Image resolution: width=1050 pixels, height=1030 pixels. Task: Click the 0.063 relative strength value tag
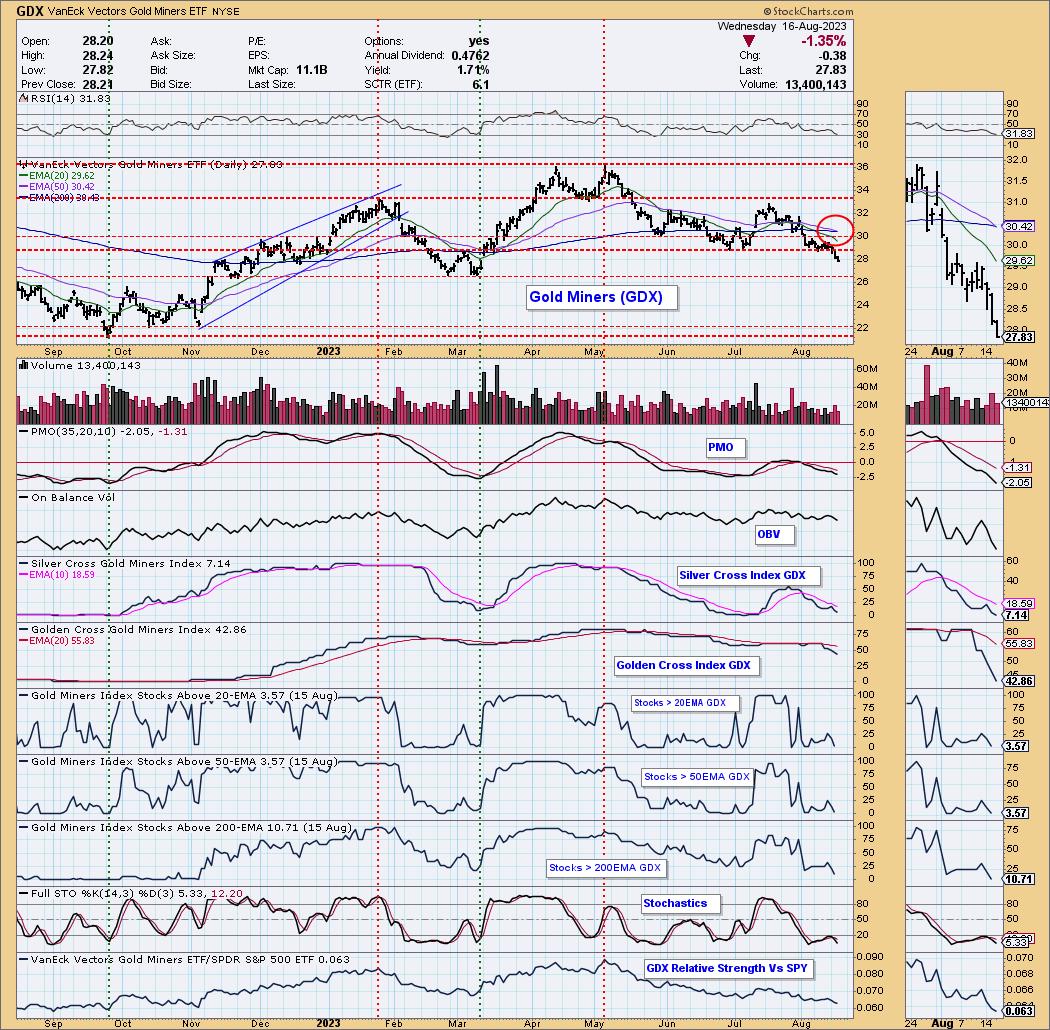click(x=1019, y=1011)
